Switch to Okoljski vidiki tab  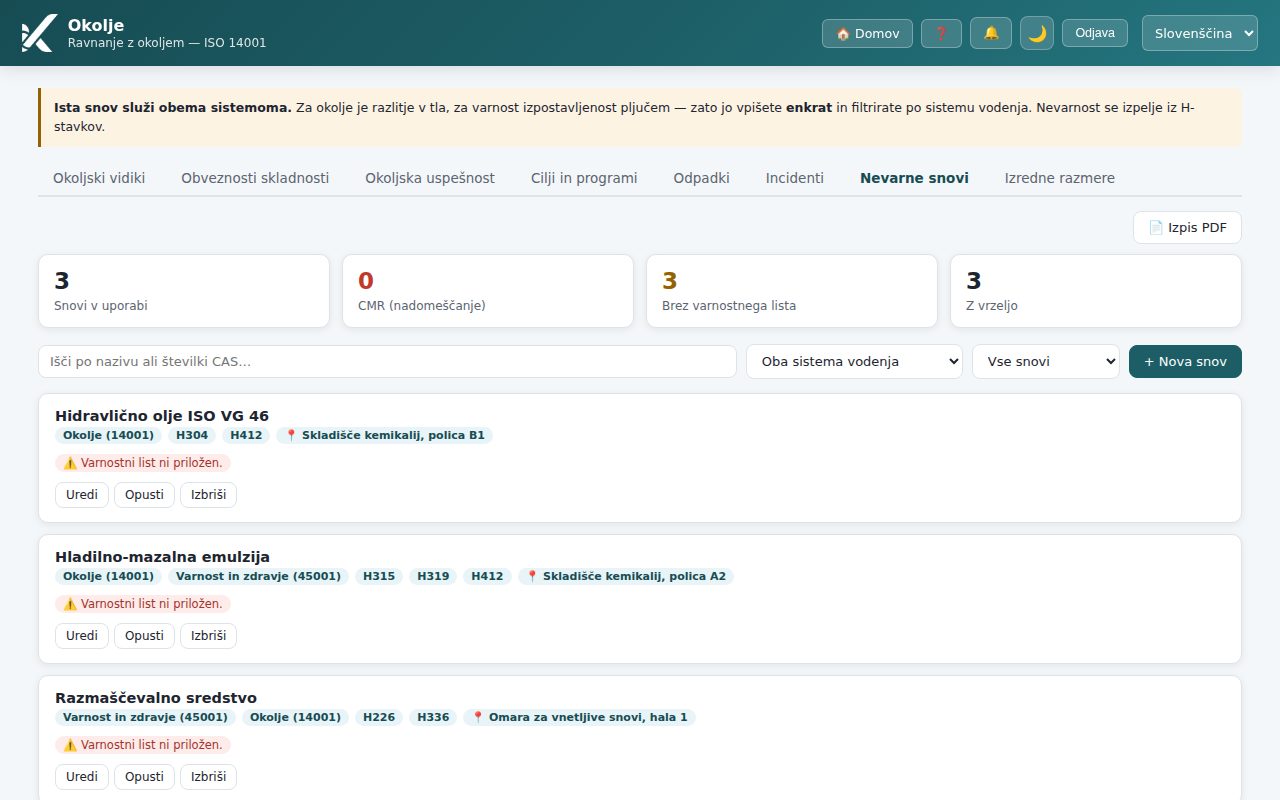click(x=99, y=178)
